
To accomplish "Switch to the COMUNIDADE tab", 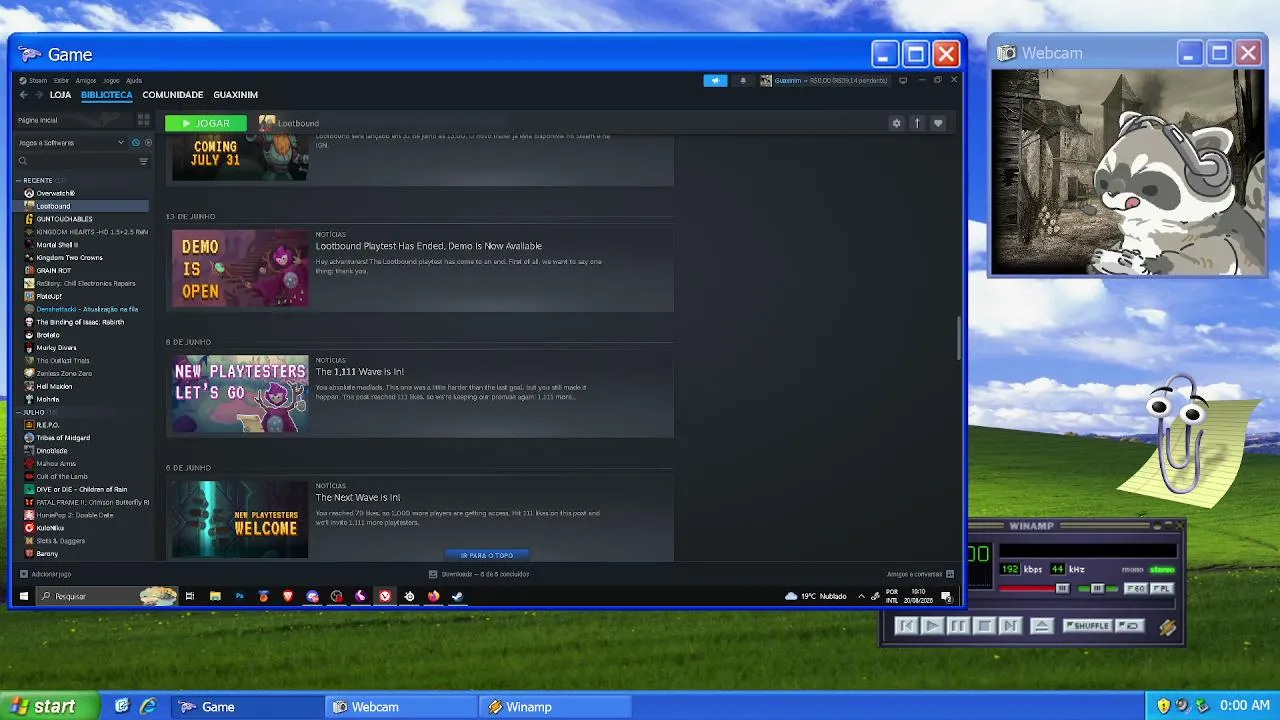I will coord(173,95).
